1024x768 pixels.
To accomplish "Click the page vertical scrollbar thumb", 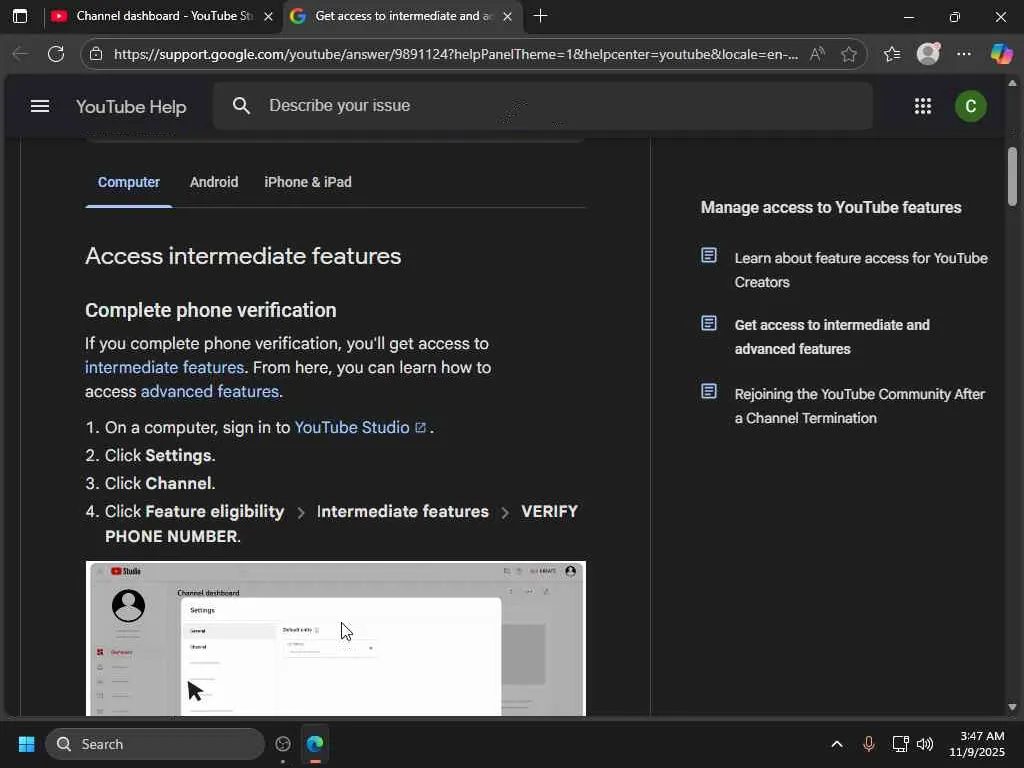I will click(1012, 176).
